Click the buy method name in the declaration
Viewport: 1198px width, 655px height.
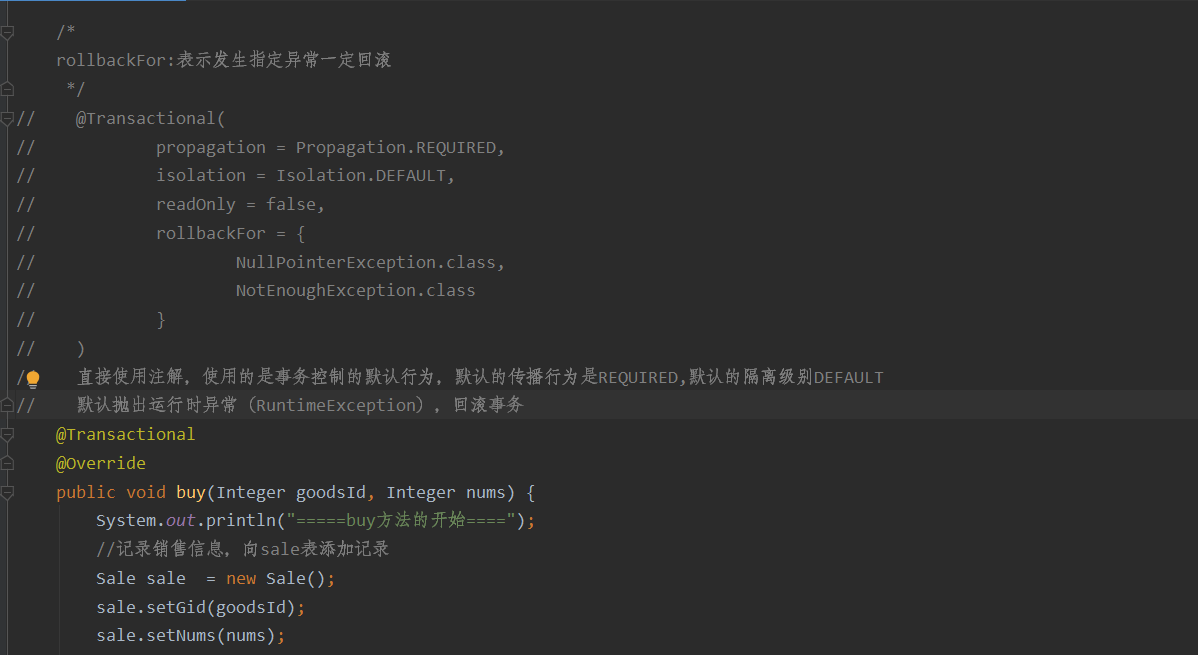click(191, 493)
